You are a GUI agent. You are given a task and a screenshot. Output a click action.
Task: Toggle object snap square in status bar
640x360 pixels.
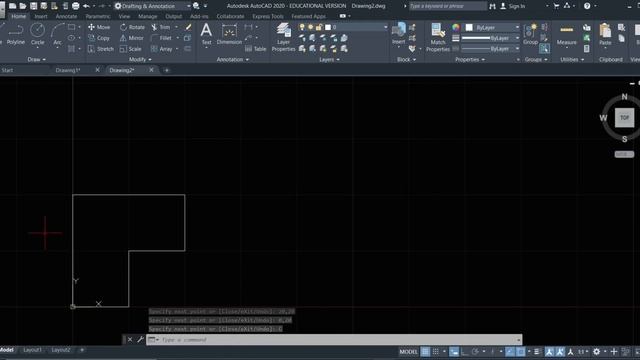click(x=520, y=351)
